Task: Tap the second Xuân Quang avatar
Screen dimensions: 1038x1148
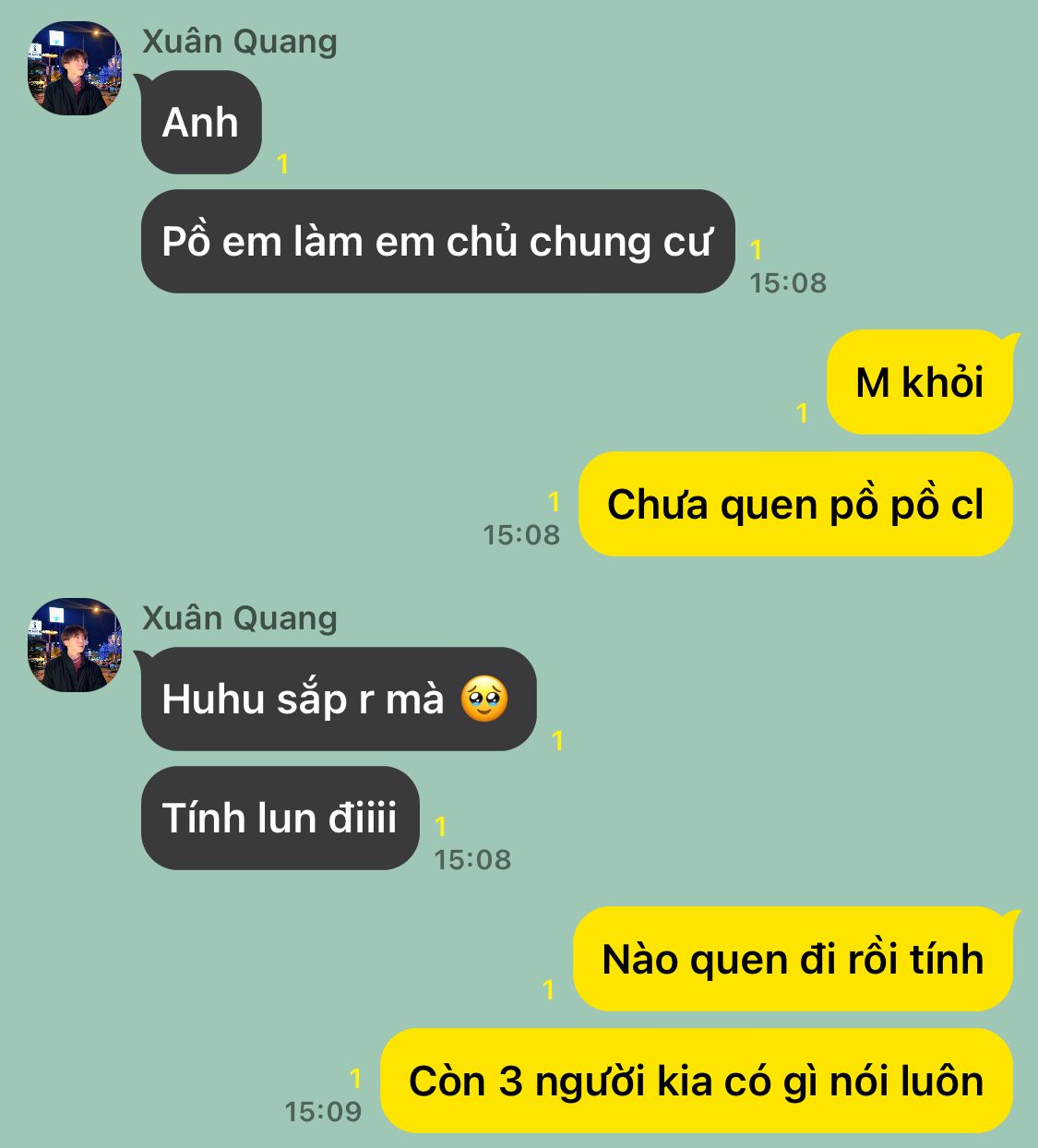Action: point(75,644)
